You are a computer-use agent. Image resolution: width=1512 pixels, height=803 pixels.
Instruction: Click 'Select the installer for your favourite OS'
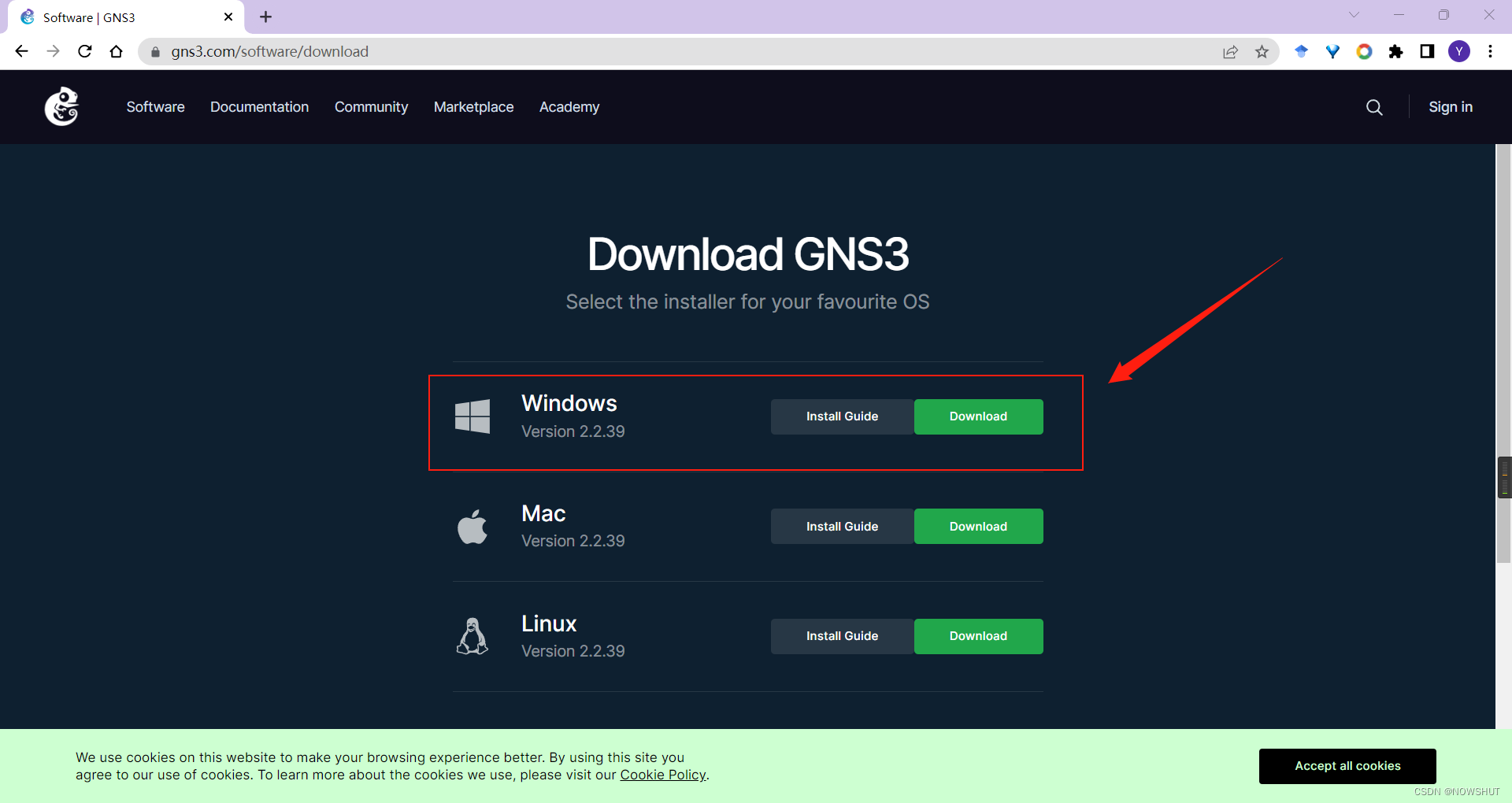pos(747,302)
